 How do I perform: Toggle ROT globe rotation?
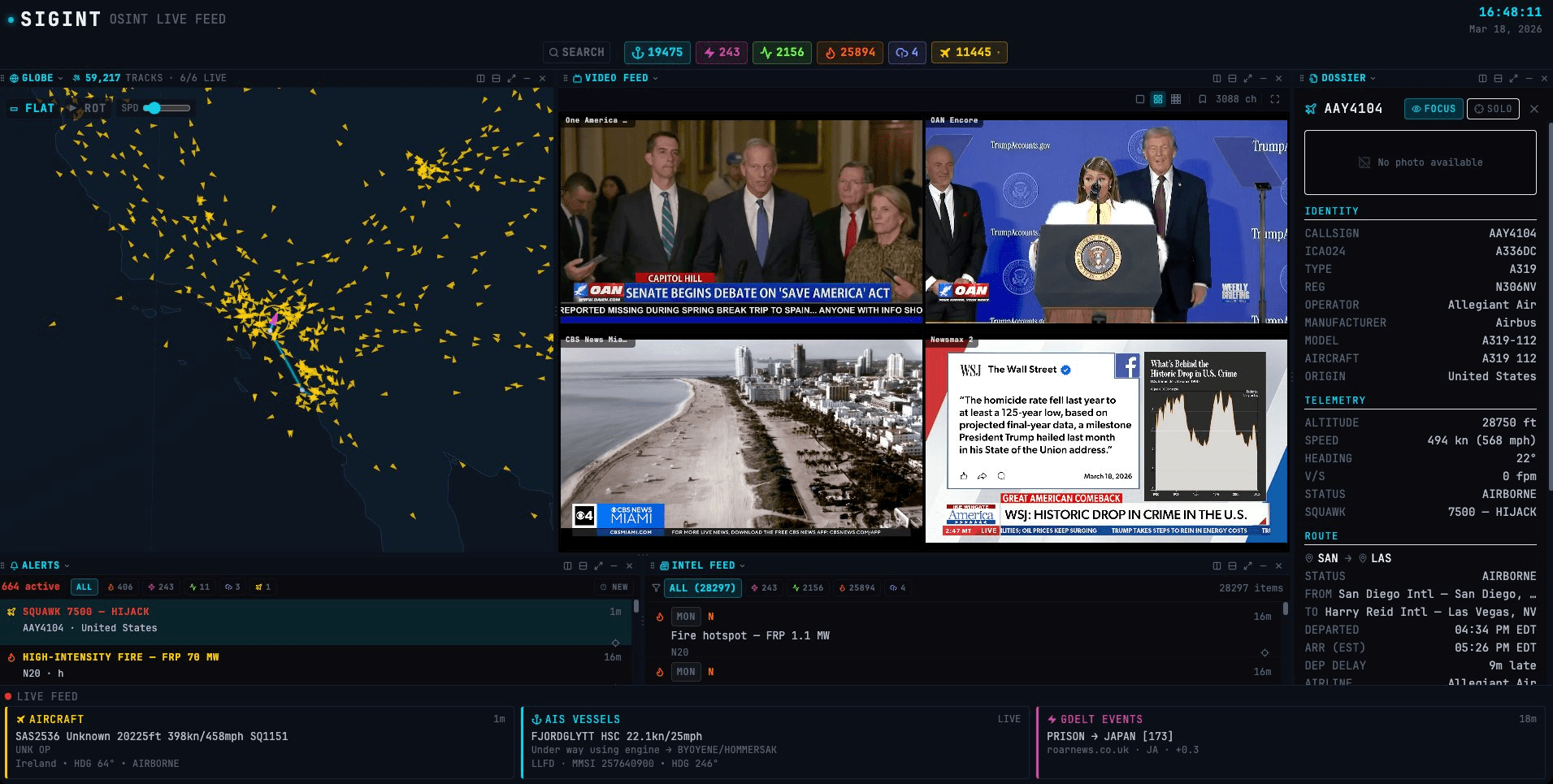pyautogui.click(x=88, y=108)
